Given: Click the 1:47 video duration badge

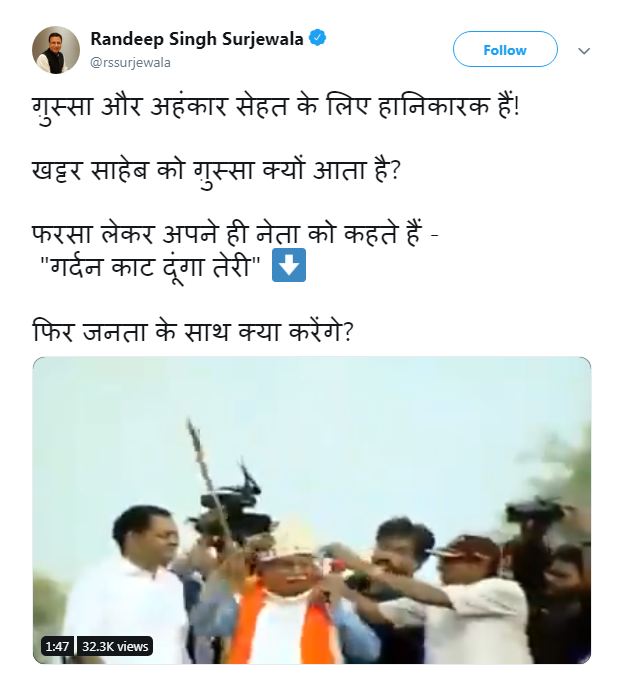Looking at the screenshot, I should 55,647.
